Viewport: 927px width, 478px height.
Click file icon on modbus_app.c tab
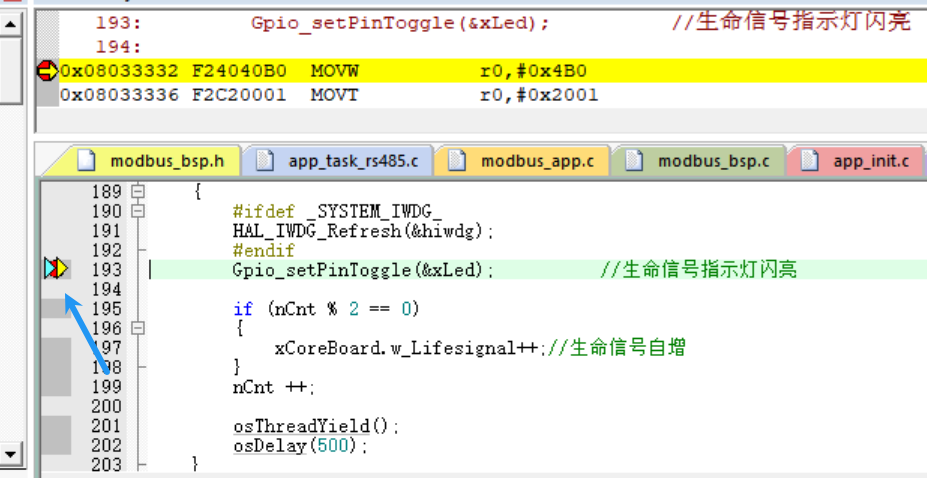(457, 161)
